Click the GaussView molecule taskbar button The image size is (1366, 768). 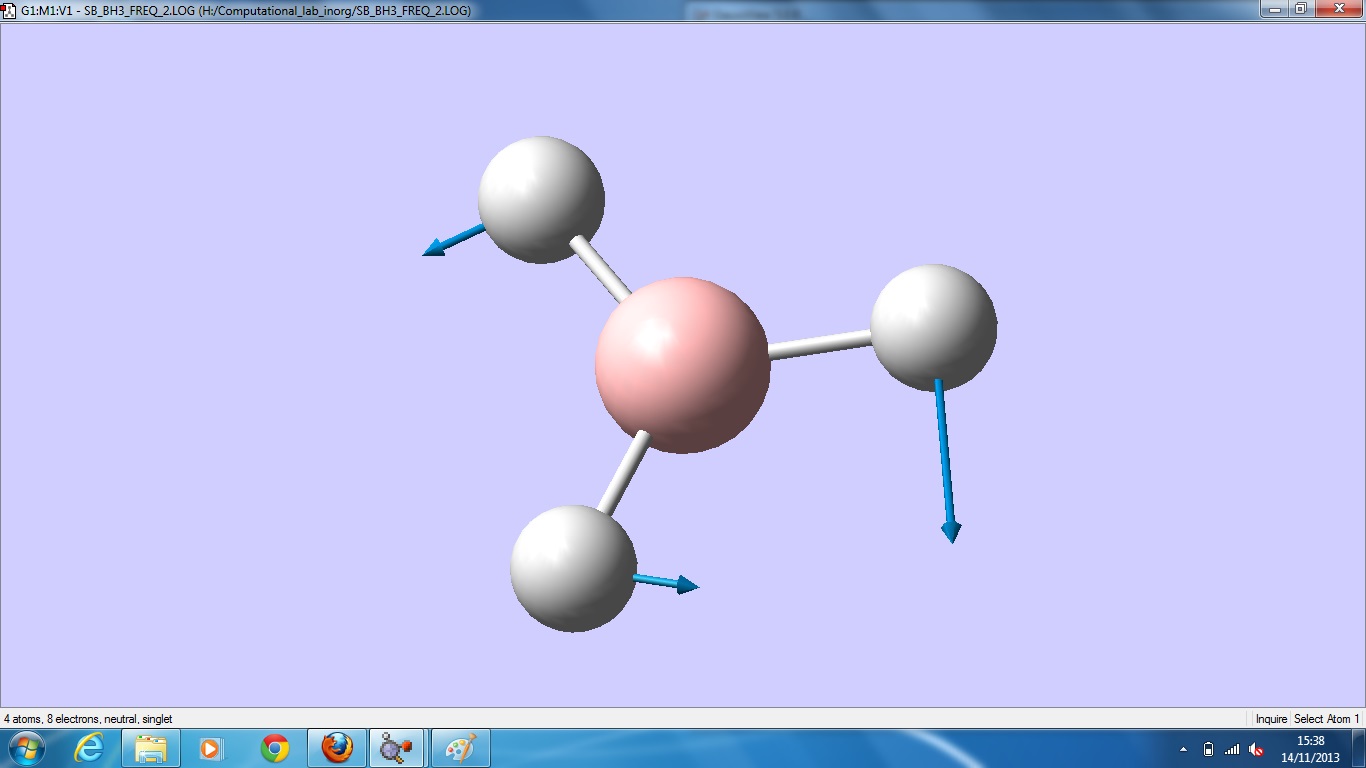pyautogui.click(x=397, y=748)
